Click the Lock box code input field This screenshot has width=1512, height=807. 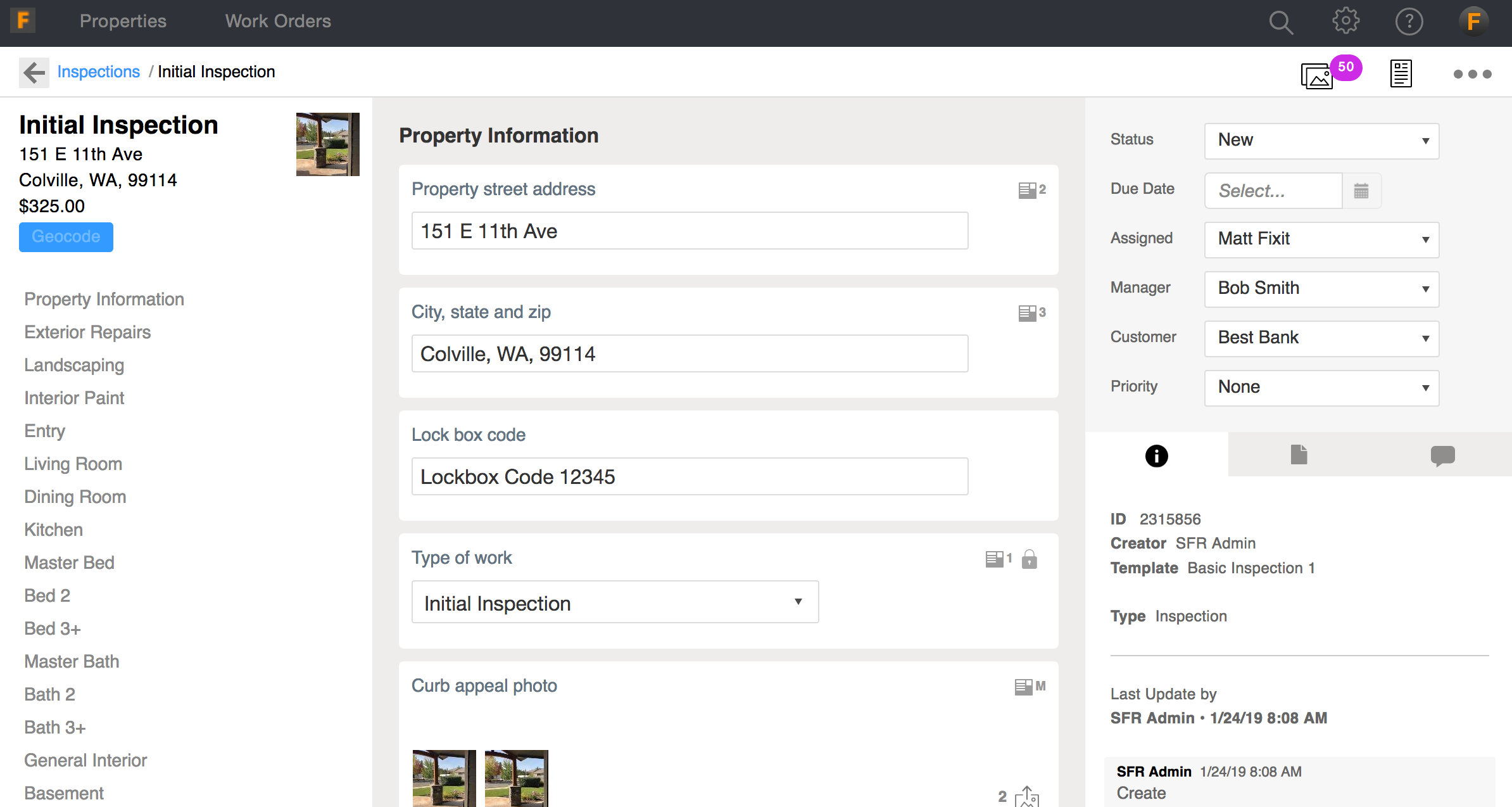tap(689, 477)
